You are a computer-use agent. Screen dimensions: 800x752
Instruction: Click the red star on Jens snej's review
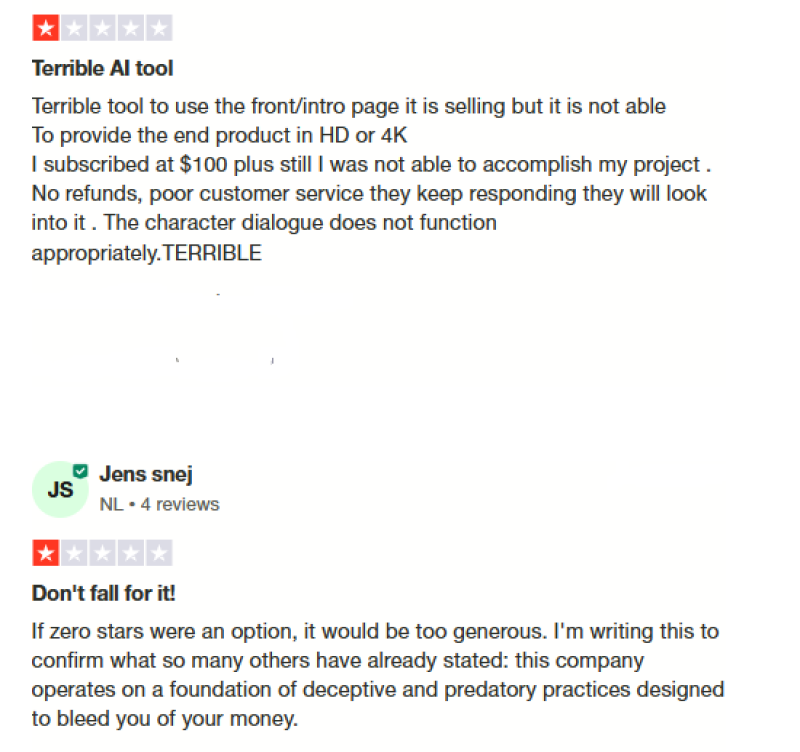tap(46, 553)
